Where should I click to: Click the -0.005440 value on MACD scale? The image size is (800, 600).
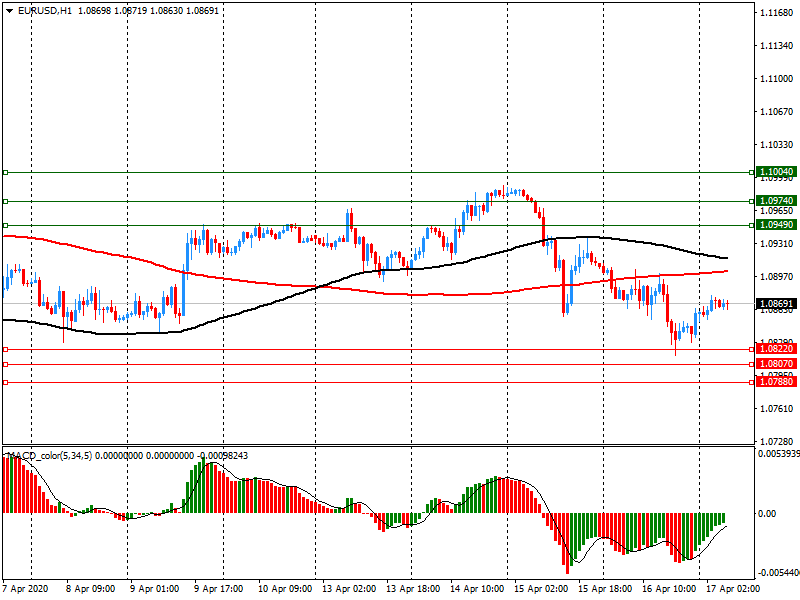pyautogui.click(x=776, y=574)
